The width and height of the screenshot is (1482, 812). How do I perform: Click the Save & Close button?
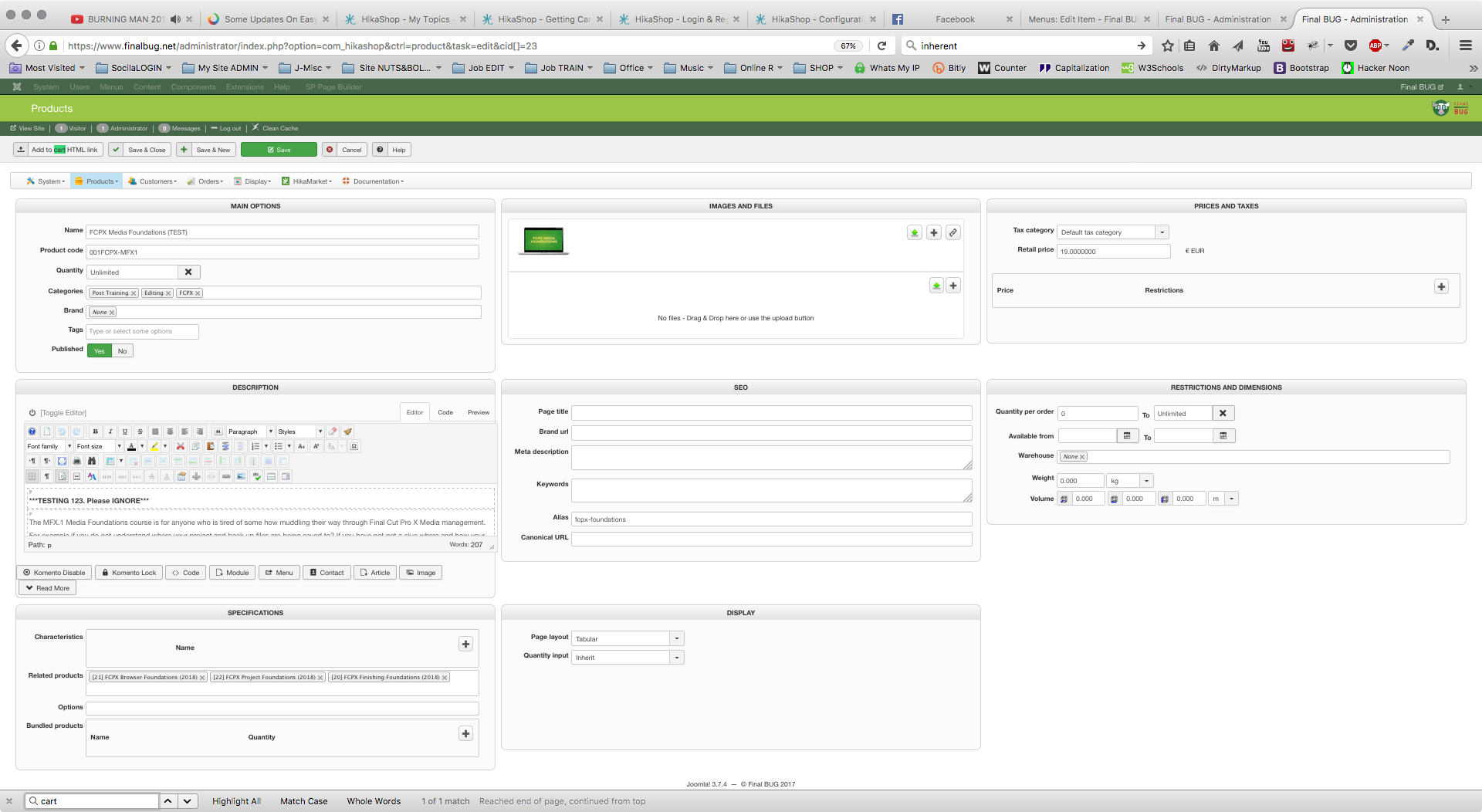[x=140, y=150]
